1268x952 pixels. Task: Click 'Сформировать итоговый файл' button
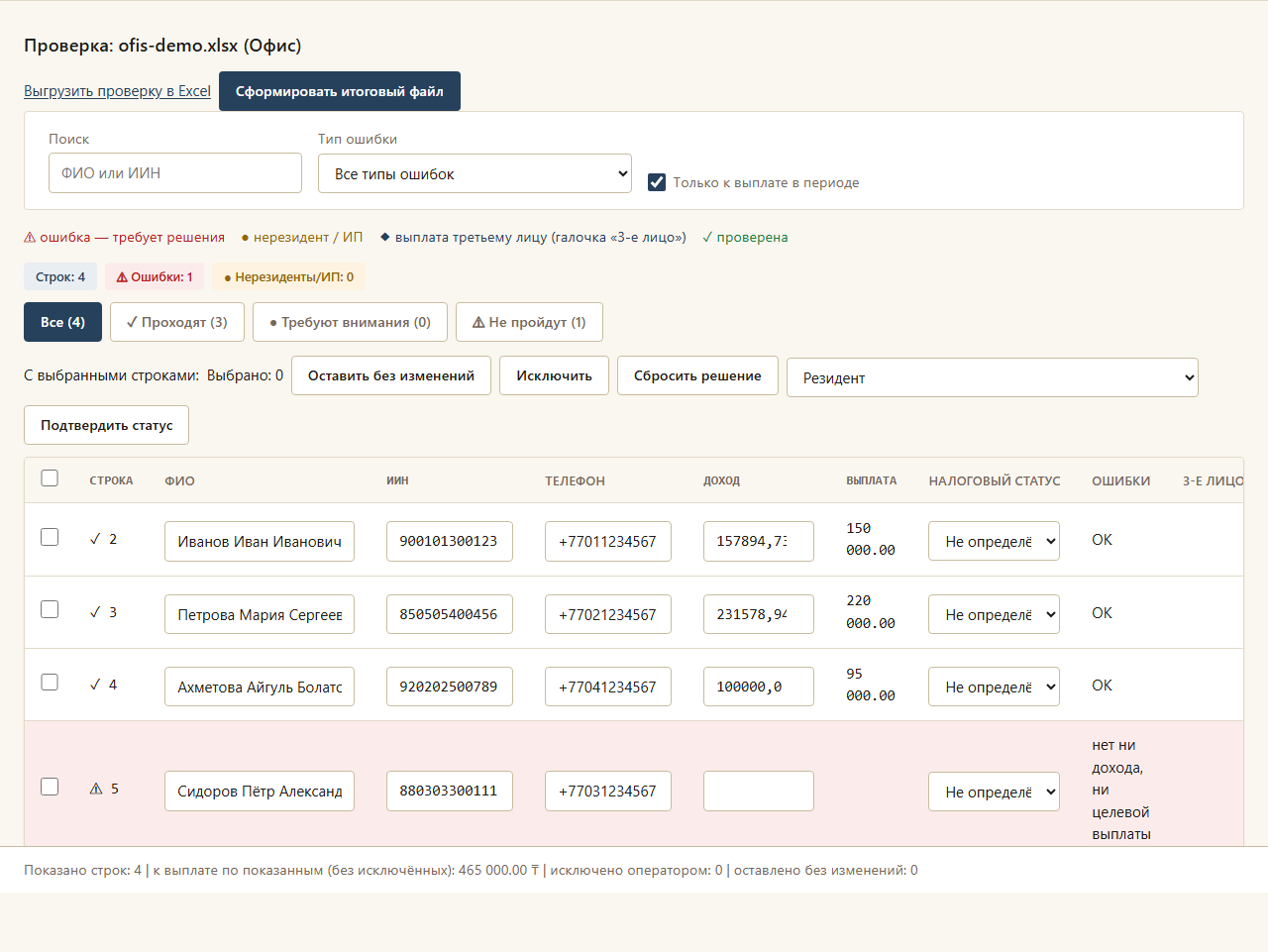tap(340, 91)
